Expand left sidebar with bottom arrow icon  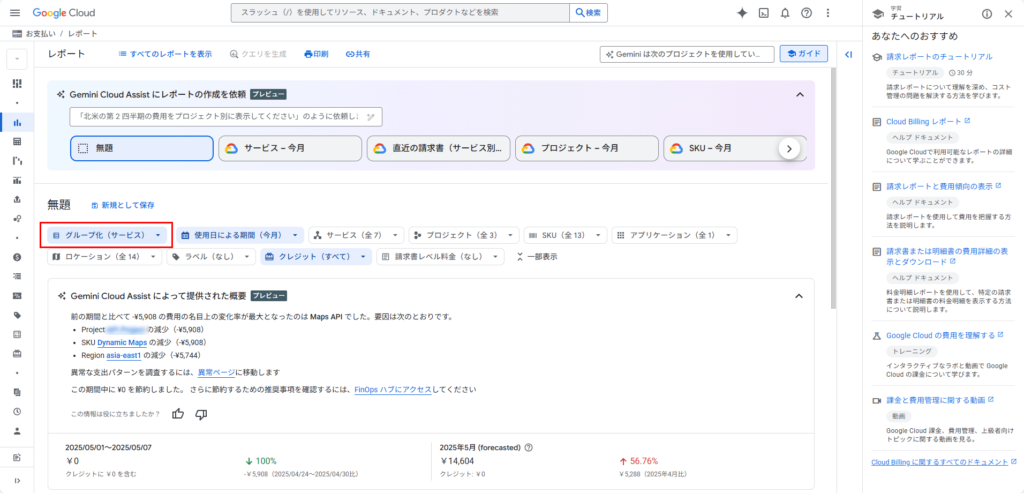17,481
